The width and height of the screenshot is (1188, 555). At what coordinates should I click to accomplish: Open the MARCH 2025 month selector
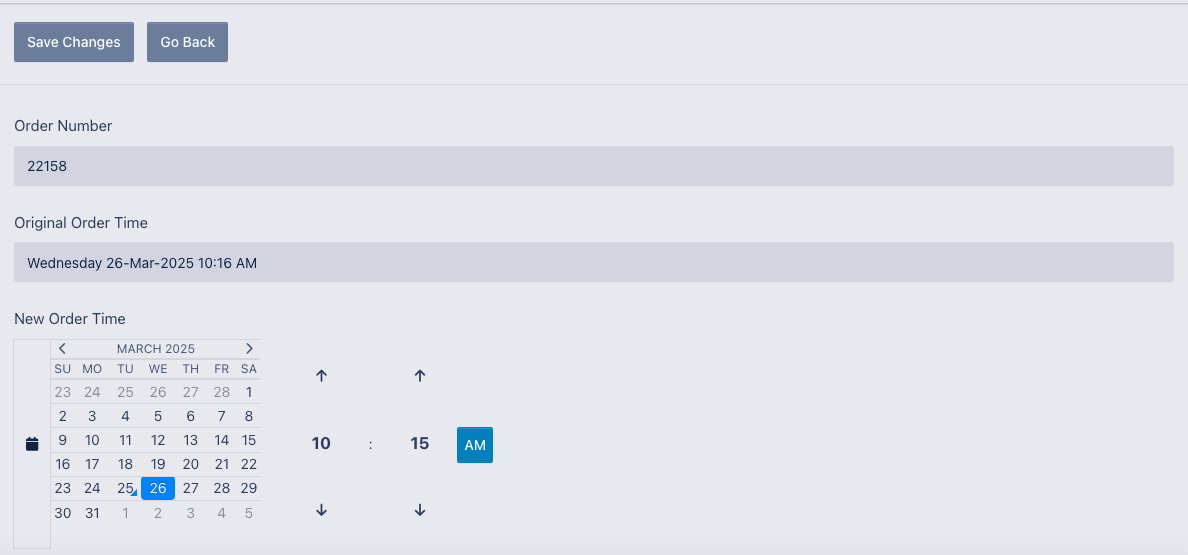click(156, 349)
